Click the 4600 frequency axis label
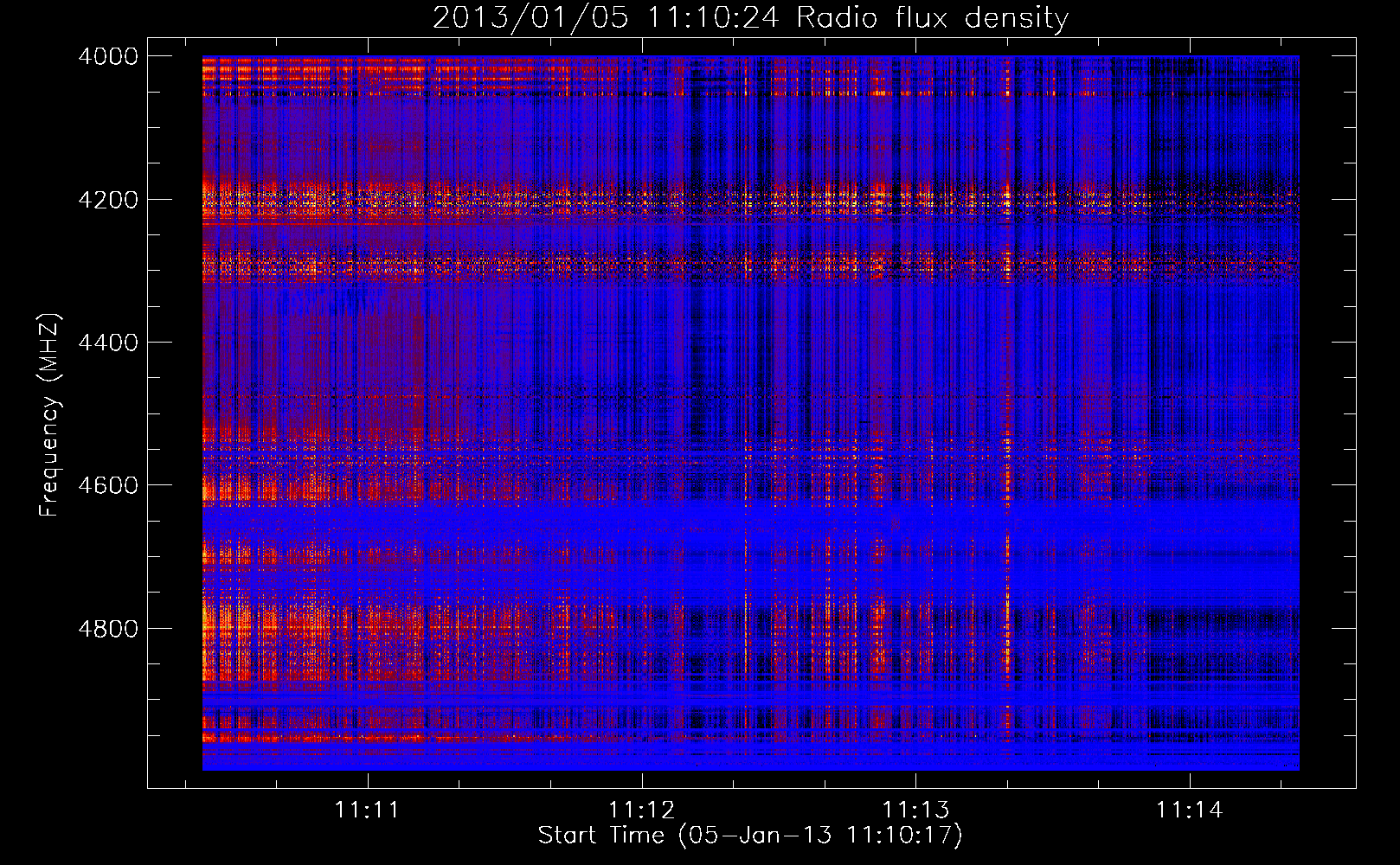This screenshot has width=1400, height=865. (108, 485)
